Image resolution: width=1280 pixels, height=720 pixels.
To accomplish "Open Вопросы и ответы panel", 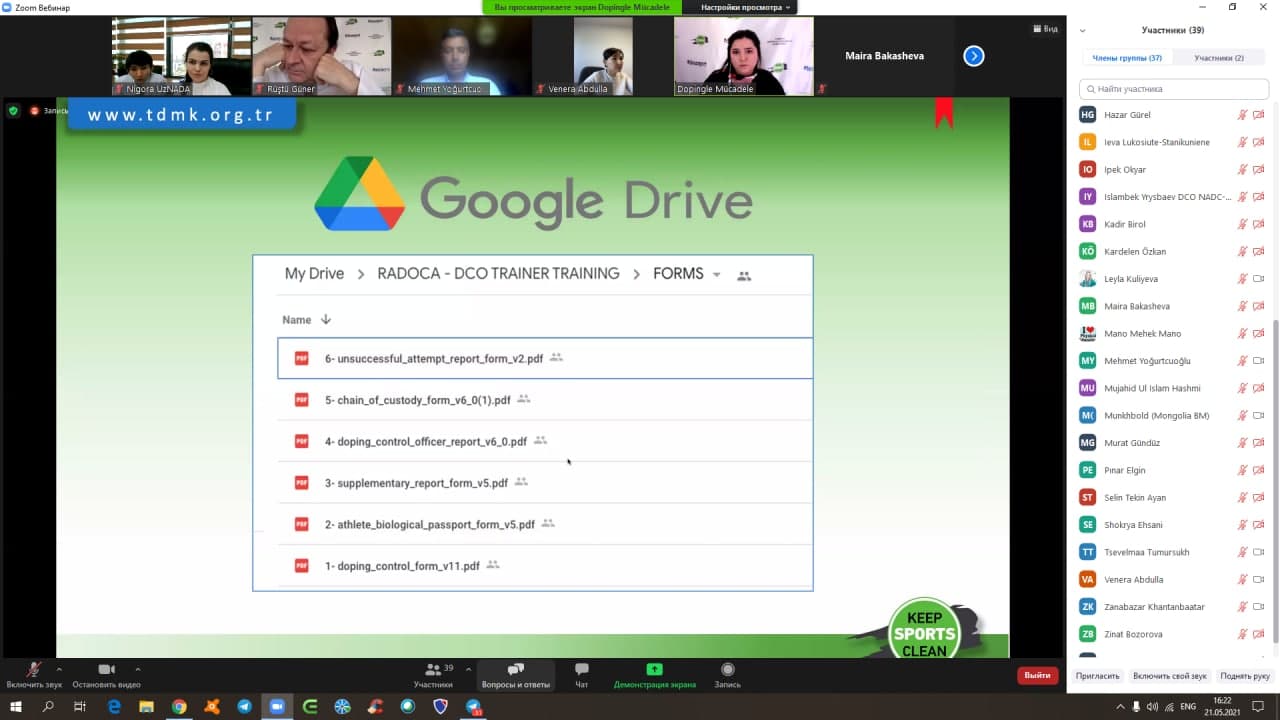I will [516, 675].
